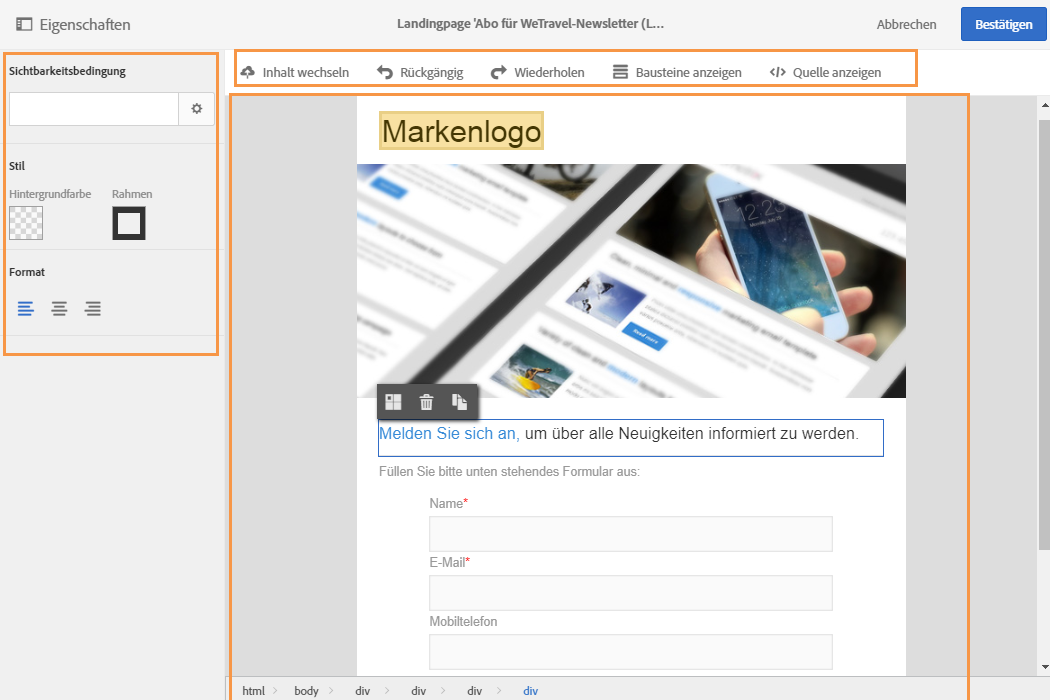This screenshot has width=1050, height=700.
Task: Select the hero phone image
Action: [x=631, y=281]
